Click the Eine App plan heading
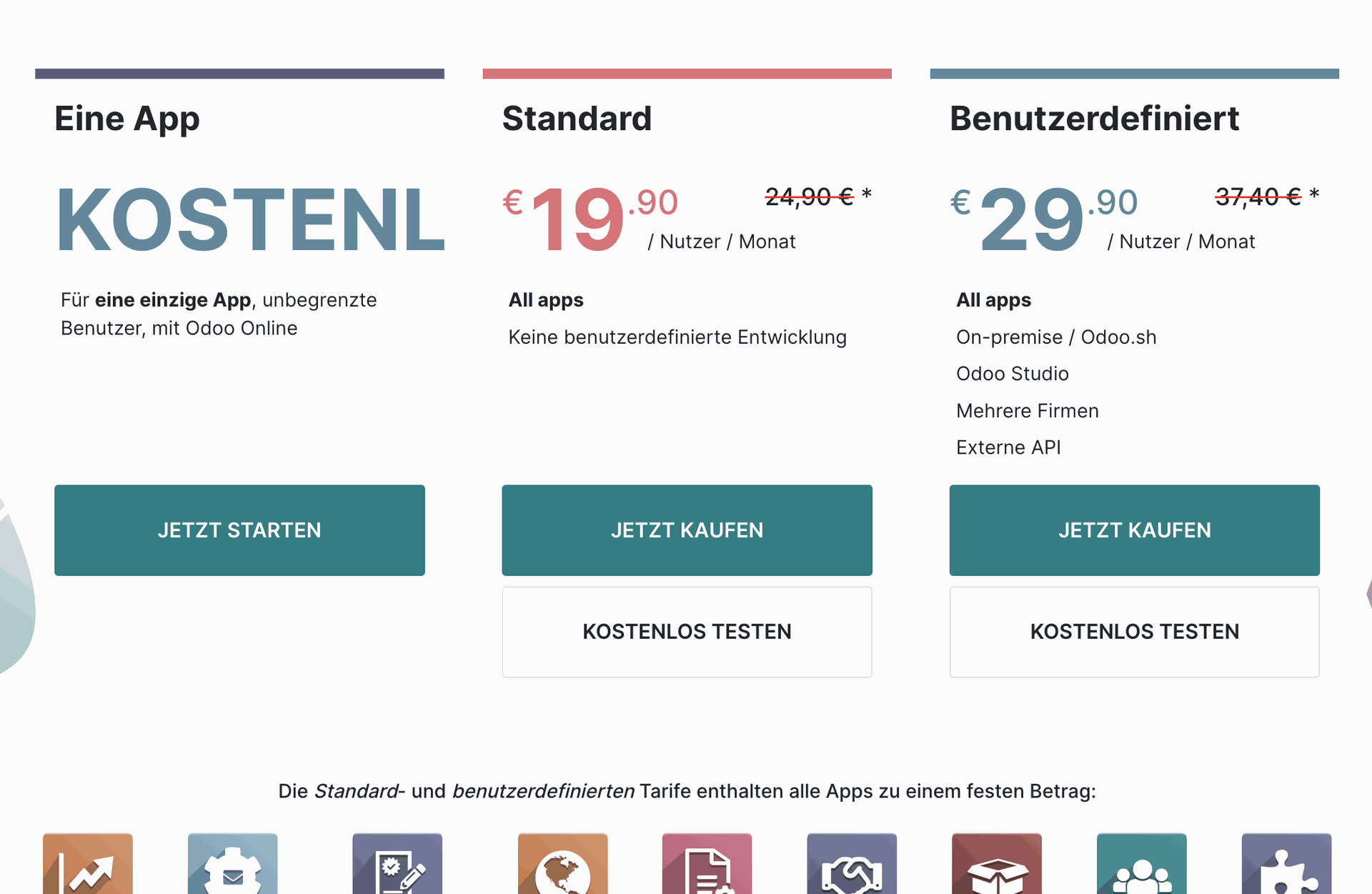This screenshot has width=1372, height=894. click(x=127, y=119)
